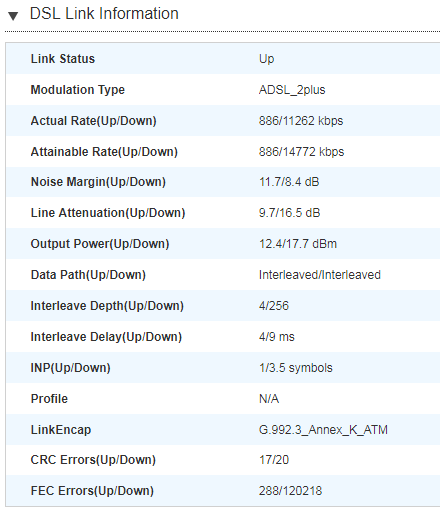Click the Modulation Type label
Screen dimensions: 440x517
[78, 90]
